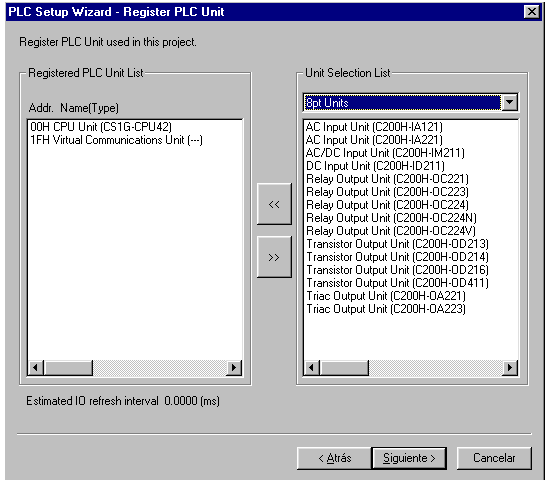Select Triac Output Unit (C200H-OA223)

coord(386,309)
